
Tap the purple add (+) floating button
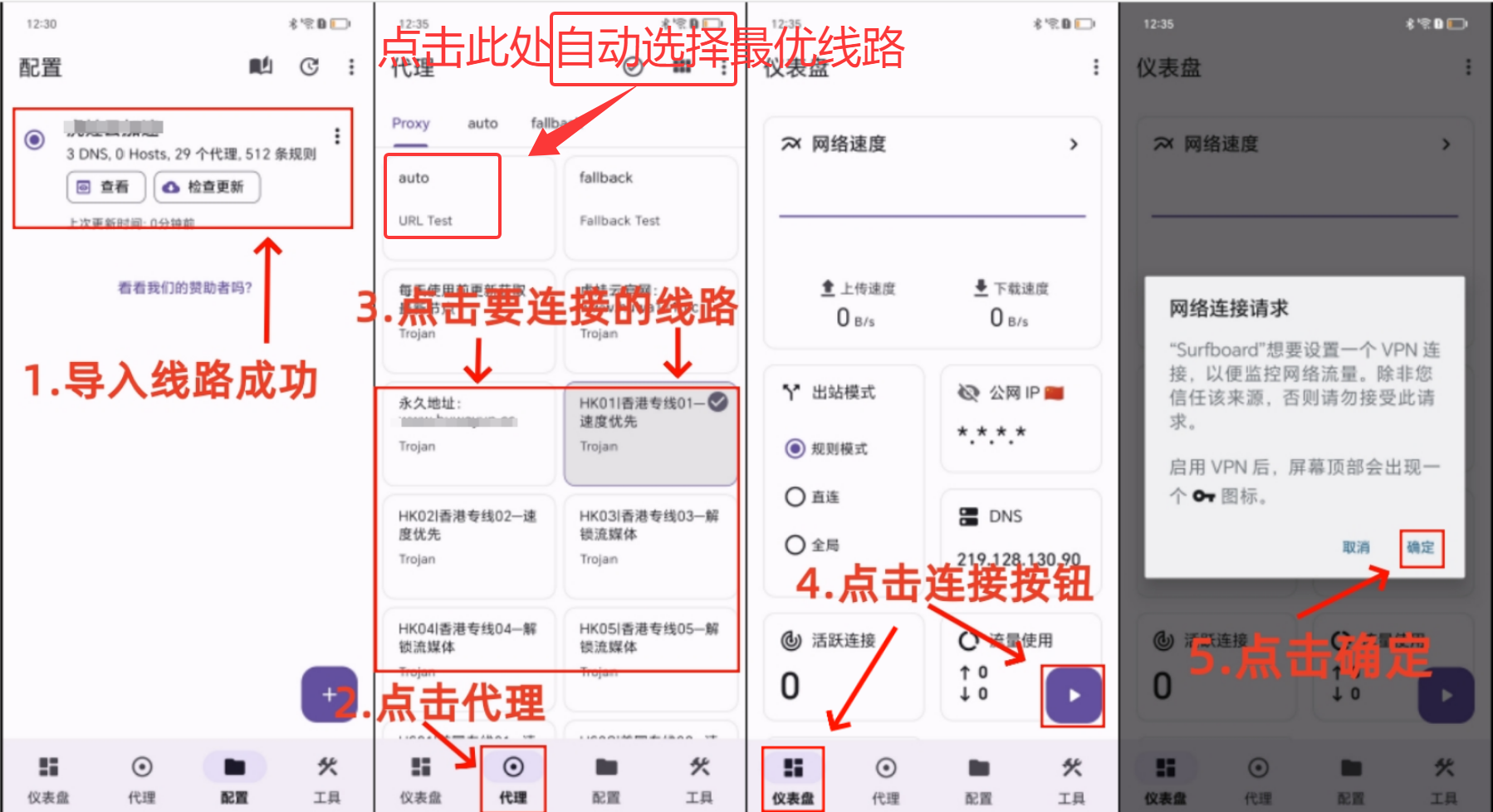pos(330,694)
